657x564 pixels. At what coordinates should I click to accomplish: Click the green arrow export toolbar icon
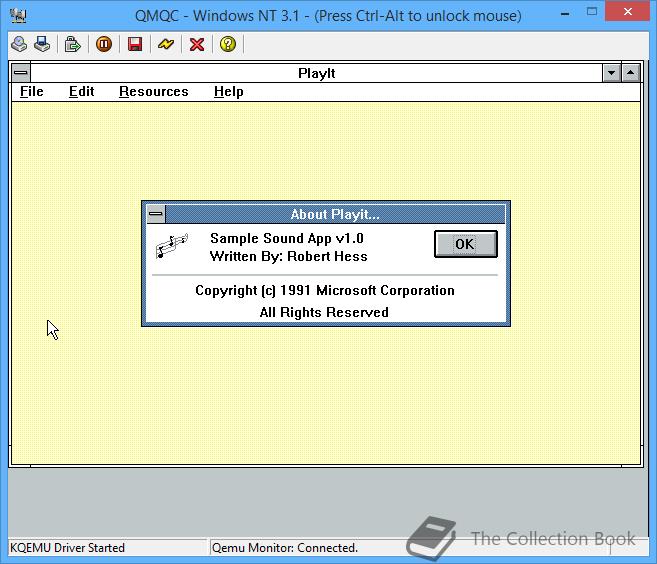(72, 44)
